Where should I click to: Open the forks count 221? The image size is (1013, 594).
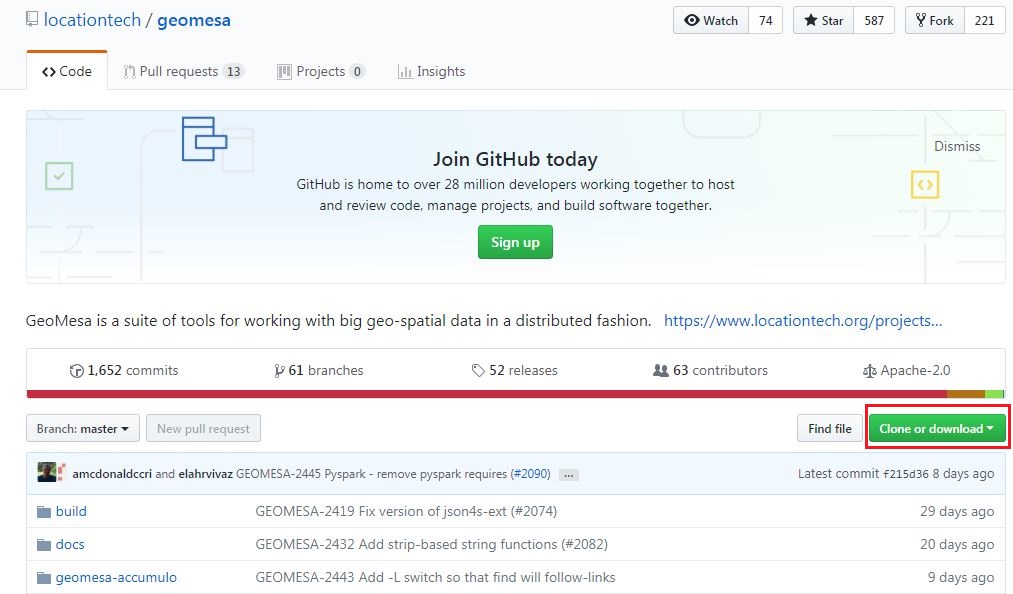tap(985, 20)
